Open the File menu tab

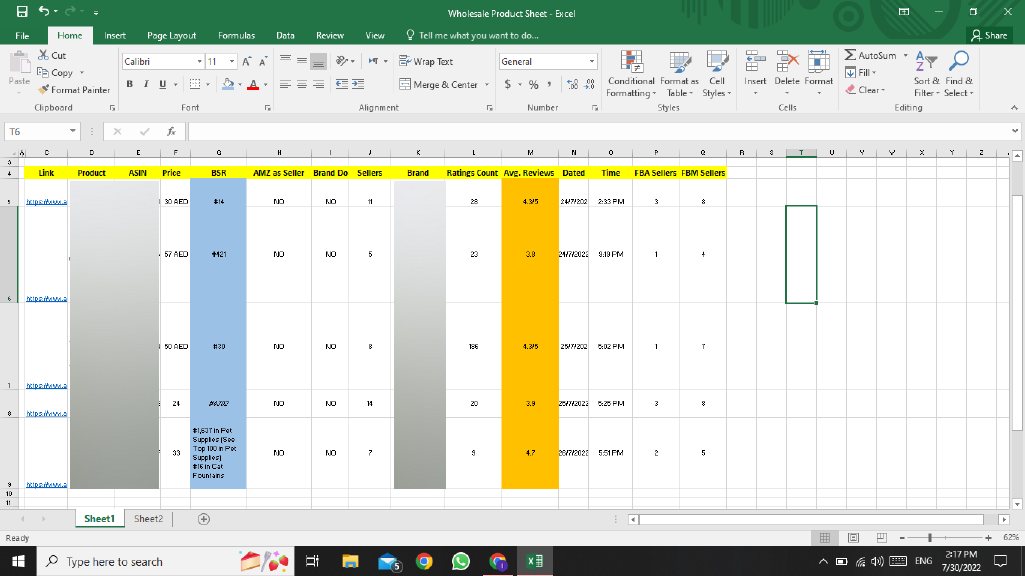22,35
